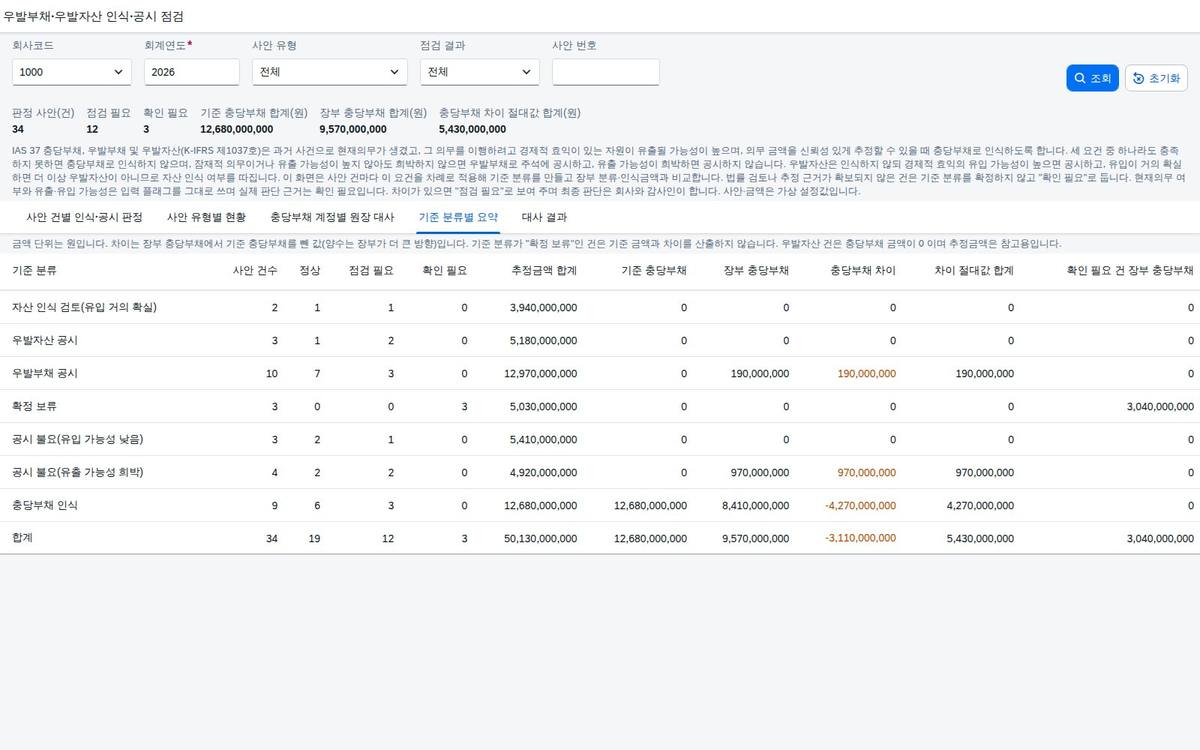Select the 우발자산 공시 row label
Viewport: 1200px width, 750px height.
pos(45,340)
